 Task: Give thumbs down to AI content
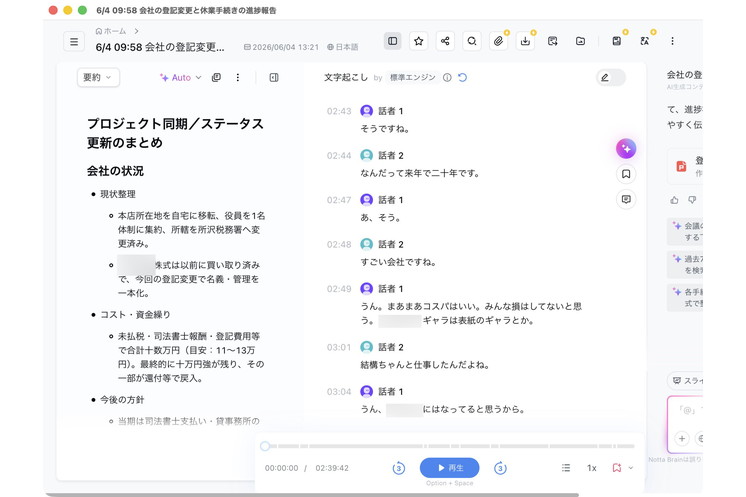tap(692, 200)
